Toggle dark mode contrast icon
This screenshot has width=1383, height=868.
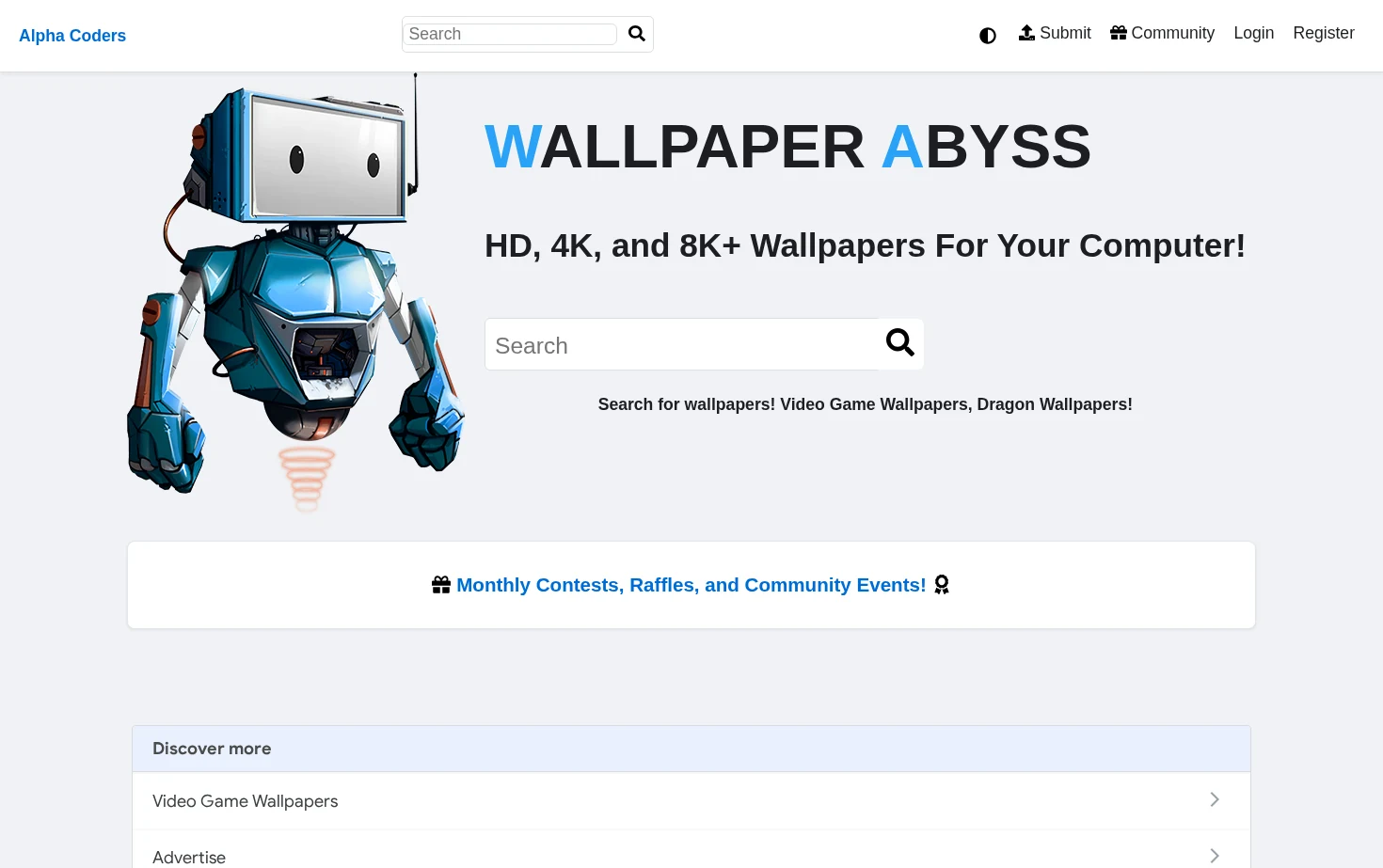tap(988, 36)
